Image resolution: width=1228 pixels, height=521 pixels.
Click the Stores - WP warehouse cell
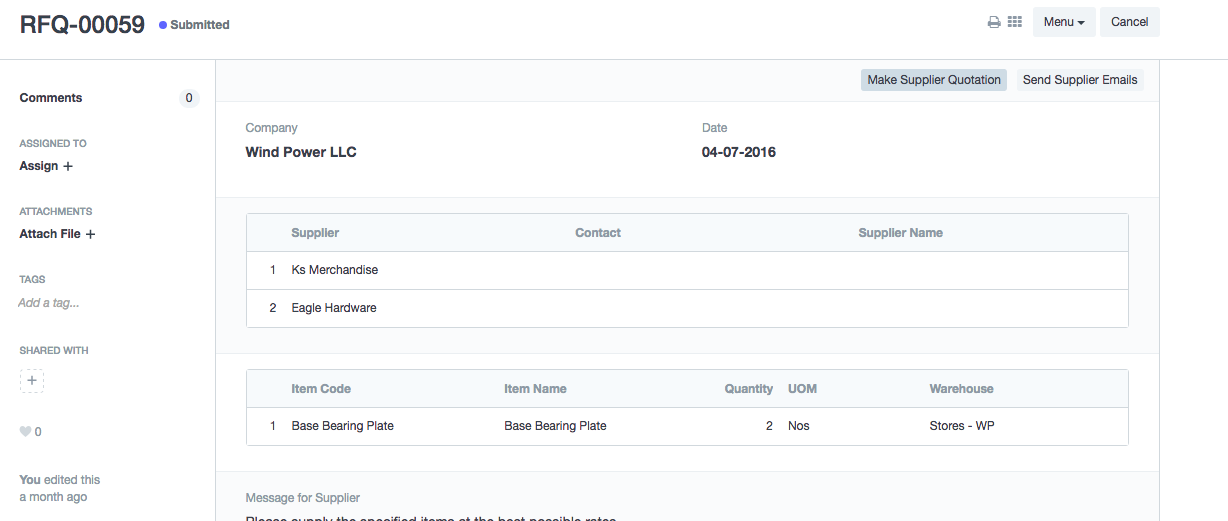pos(961,426)
